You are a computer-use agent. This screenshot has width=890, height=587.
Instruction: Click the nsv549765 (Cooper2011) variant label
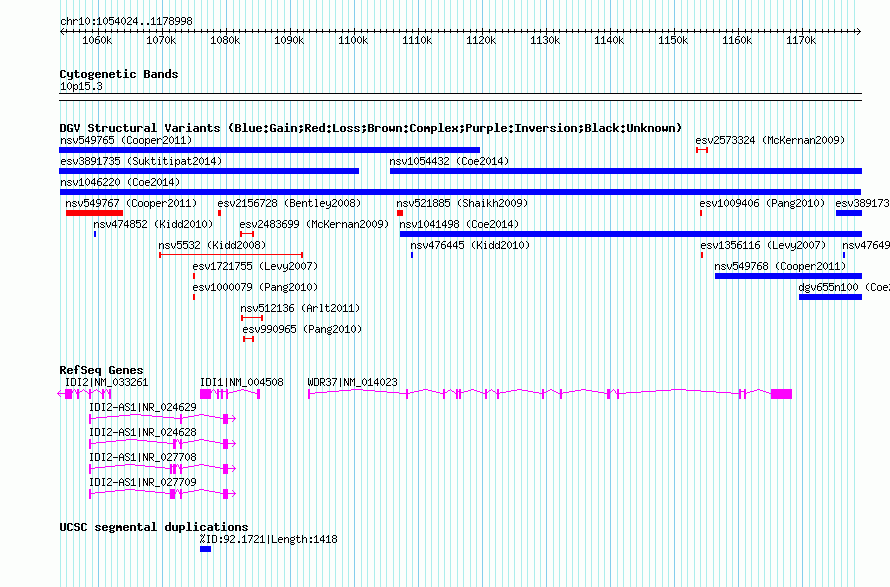pyautogui.click(x=126, y=140)
